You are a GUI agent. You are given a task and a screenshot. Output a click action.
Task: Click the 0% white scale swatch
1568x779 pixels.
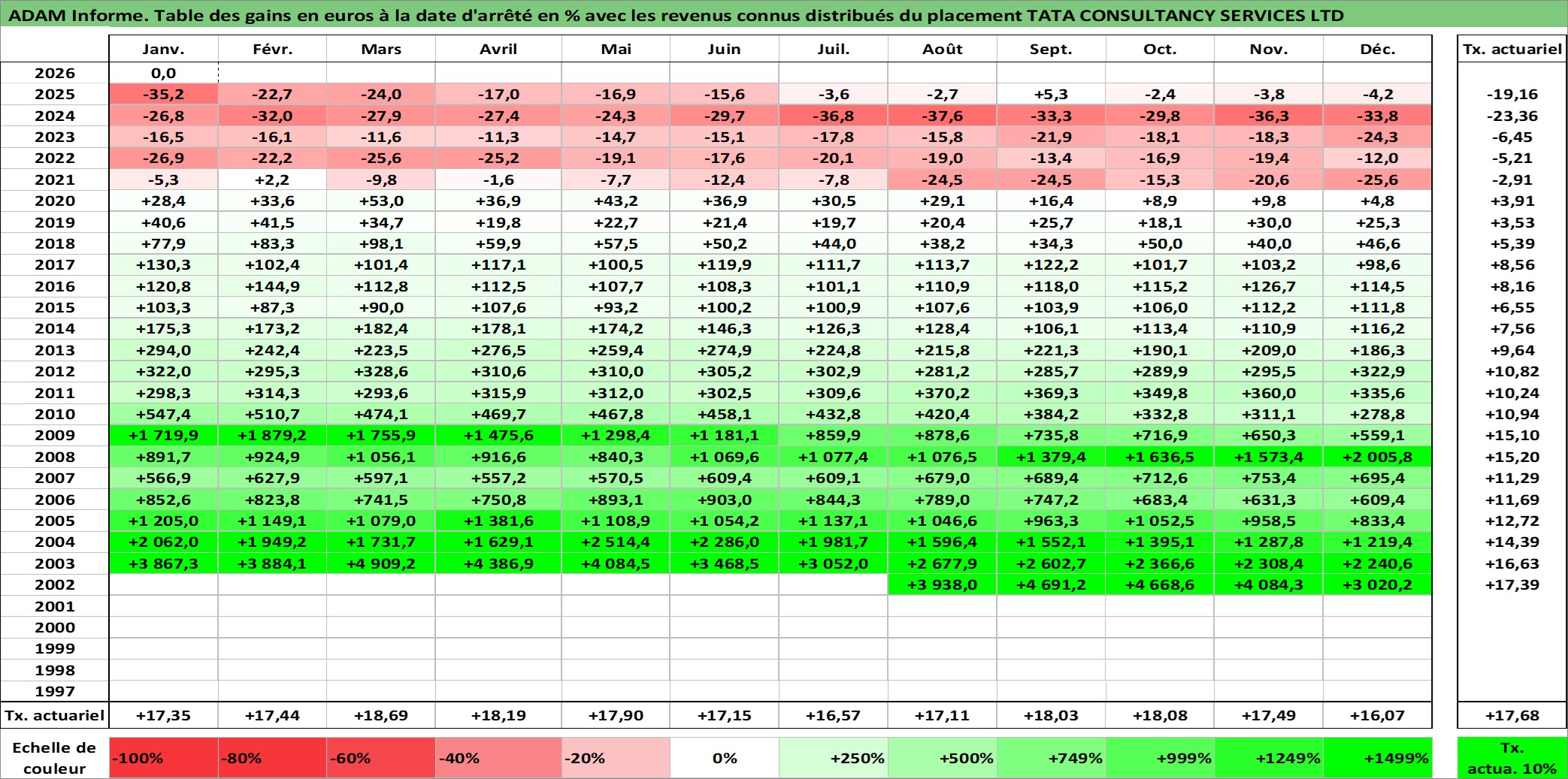tap(725, 758)
